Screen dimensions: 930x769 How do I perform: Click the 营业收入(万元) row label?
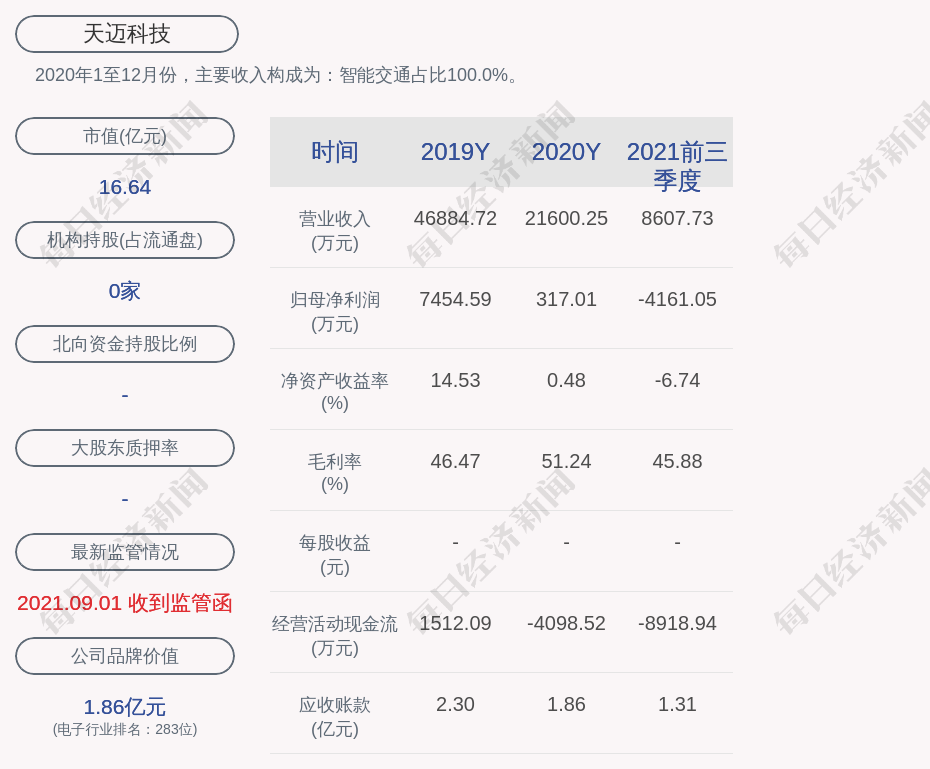point(335,230)
